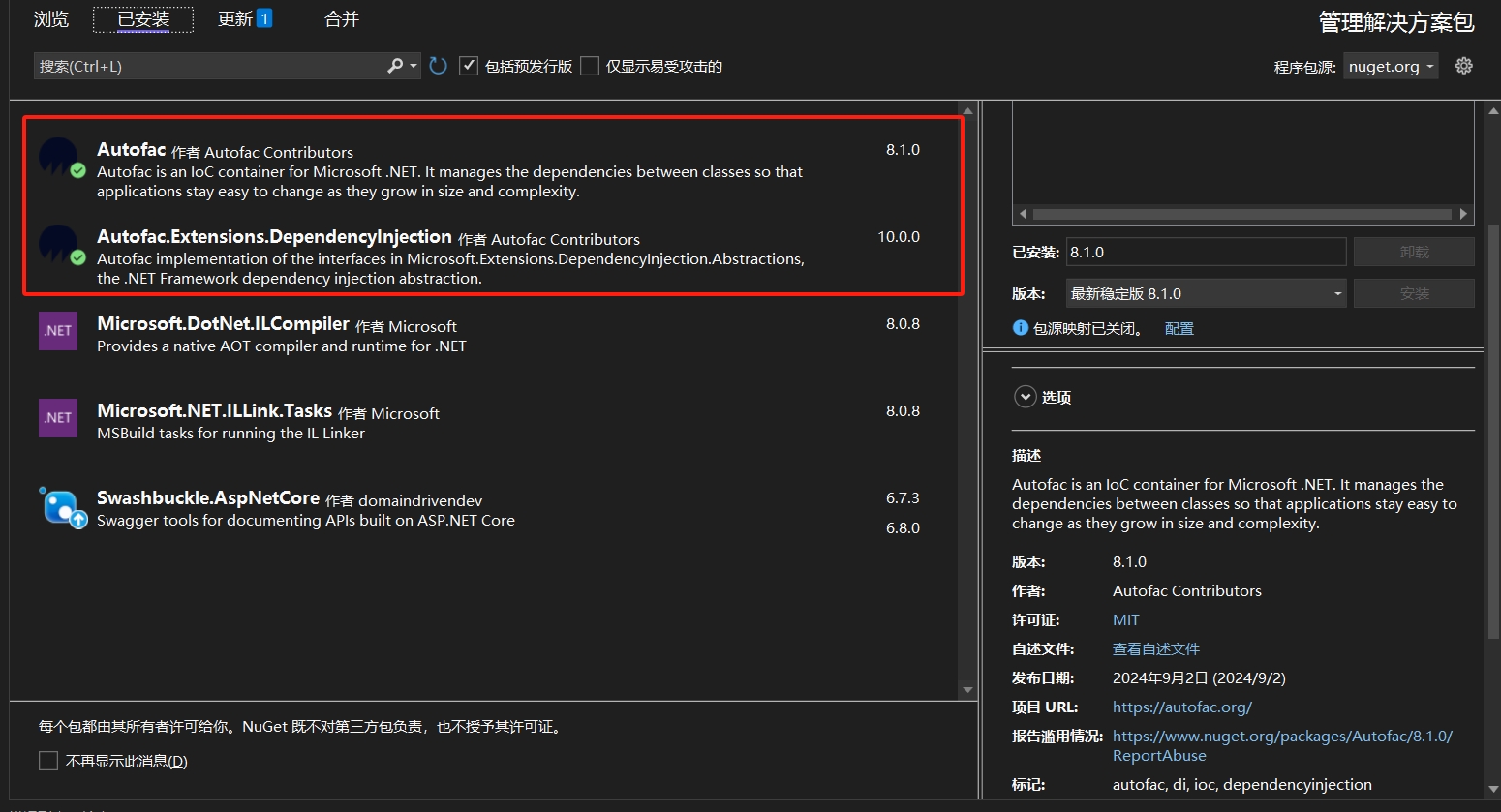
Task: Select the Microsoft.DotNet.ILCompiler package title
Action: (x=223, y=324)
